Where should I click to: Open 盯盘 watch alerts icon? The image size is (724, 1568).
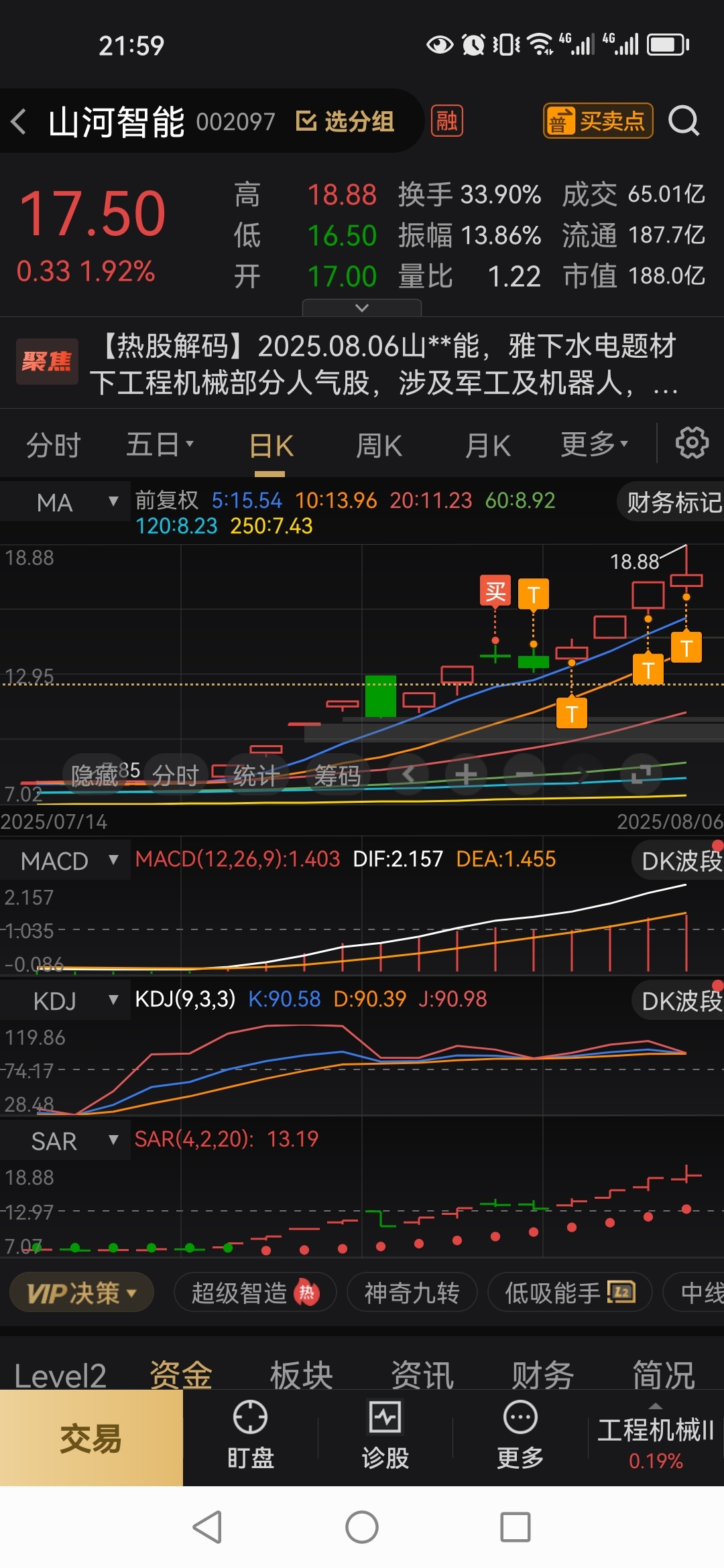(x=250, y=1437)
